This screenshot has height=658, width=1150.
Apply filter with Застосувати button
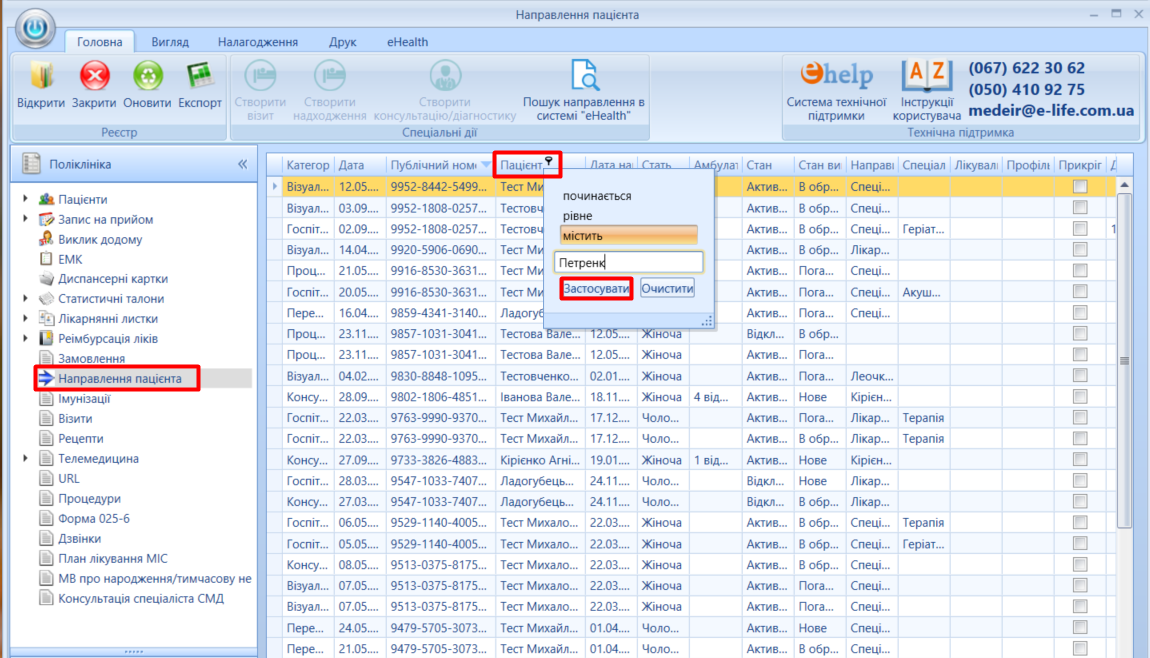[596, 288]
